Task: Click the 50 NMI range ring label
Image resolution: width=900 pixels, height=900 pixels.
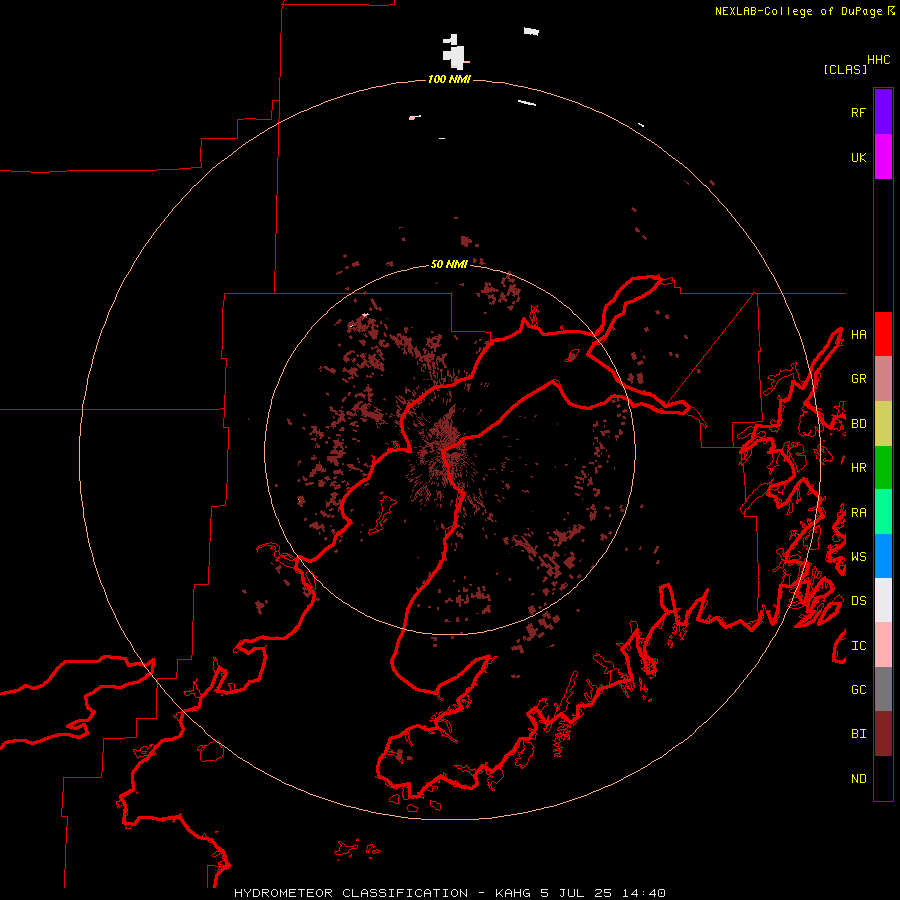Action: click(449, 264)
